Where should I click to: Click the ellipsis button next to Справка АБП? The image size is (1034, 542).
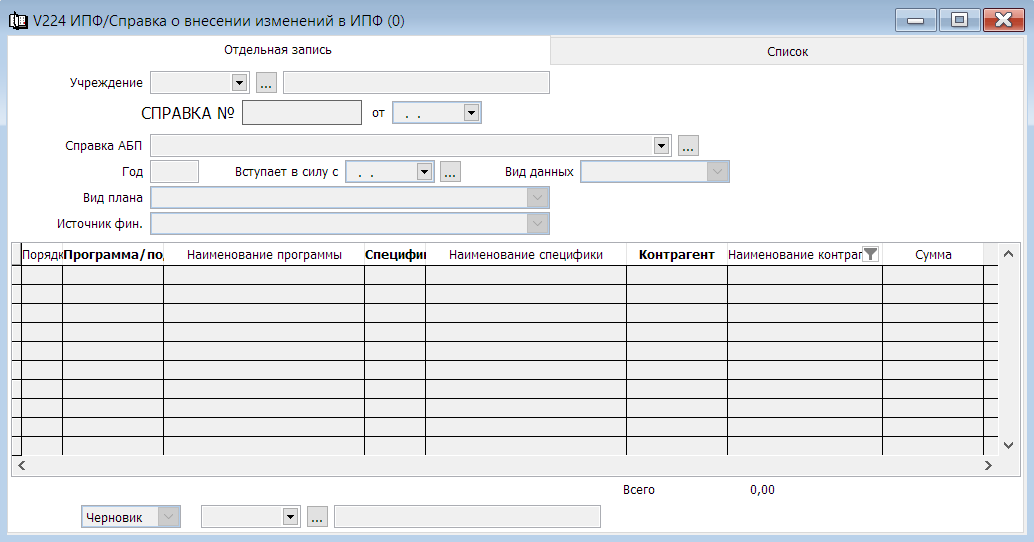688,146
